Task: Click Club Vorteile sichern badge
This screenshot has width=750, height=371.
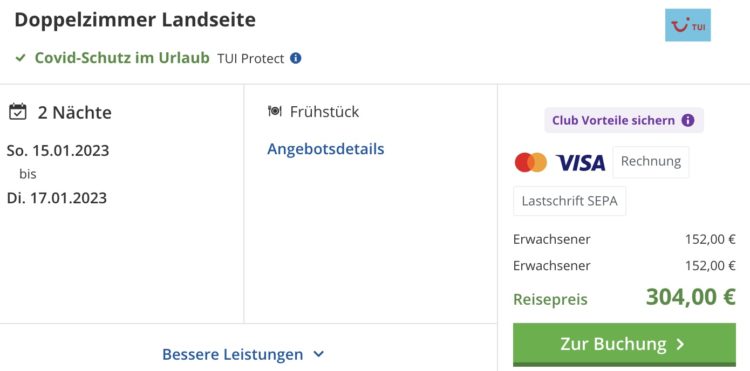Action: coord(624,120)
